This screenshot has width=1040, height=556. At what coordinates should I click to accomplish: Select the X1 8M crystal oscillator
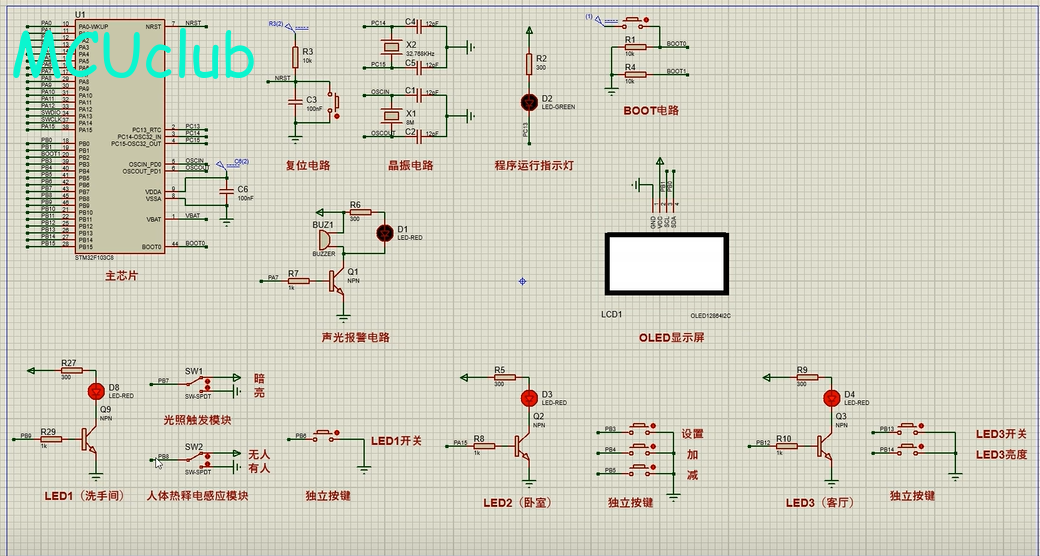tap(393, 115)
